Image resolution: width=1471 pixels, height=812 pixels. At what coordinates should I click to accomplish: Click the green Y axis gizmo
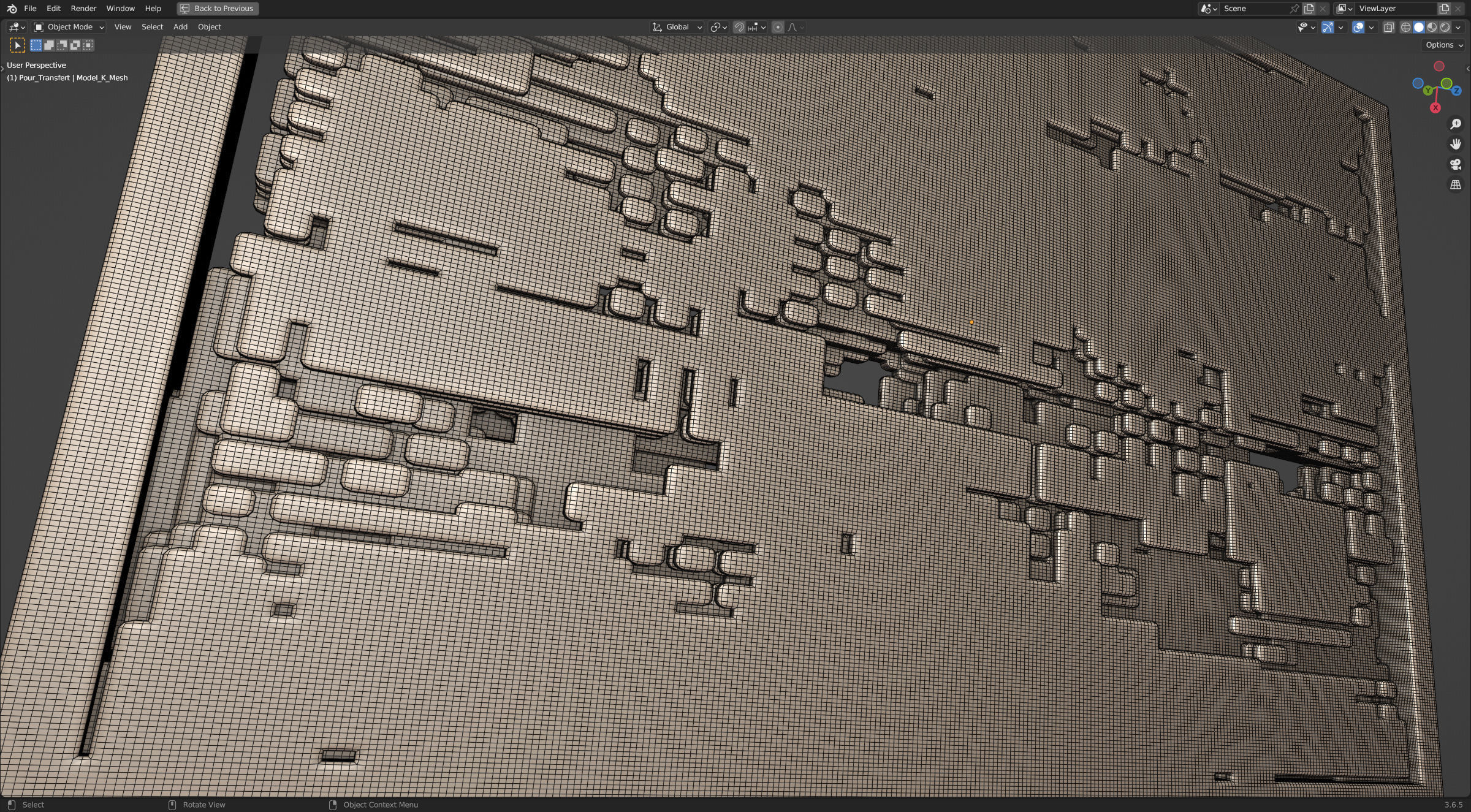[x=1429, y=91]
